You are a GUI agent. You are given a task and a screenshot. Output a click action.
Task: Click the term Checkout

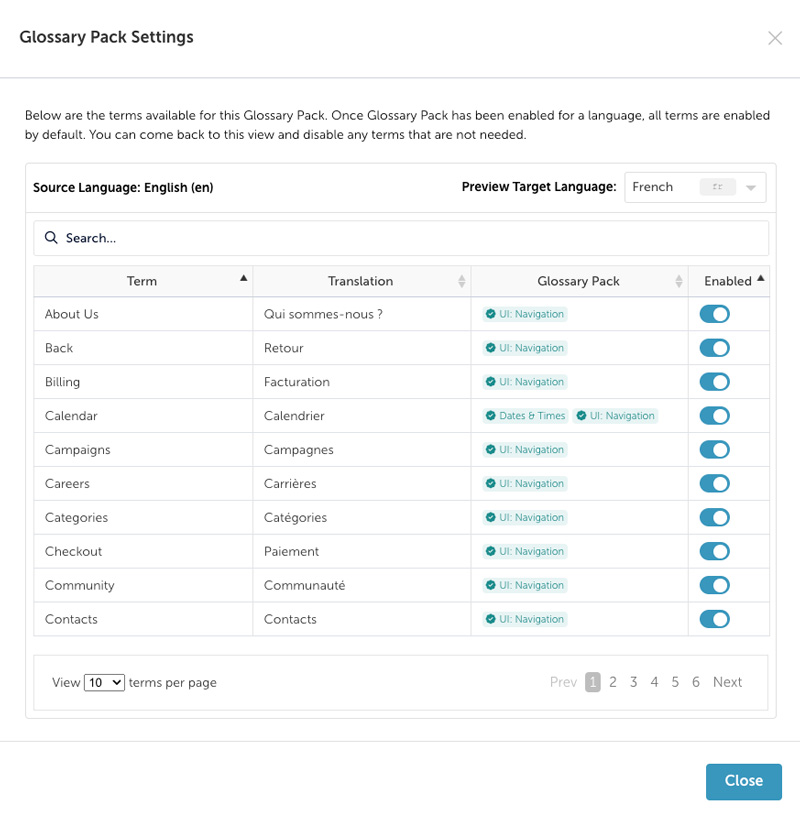tap(73, 551)
